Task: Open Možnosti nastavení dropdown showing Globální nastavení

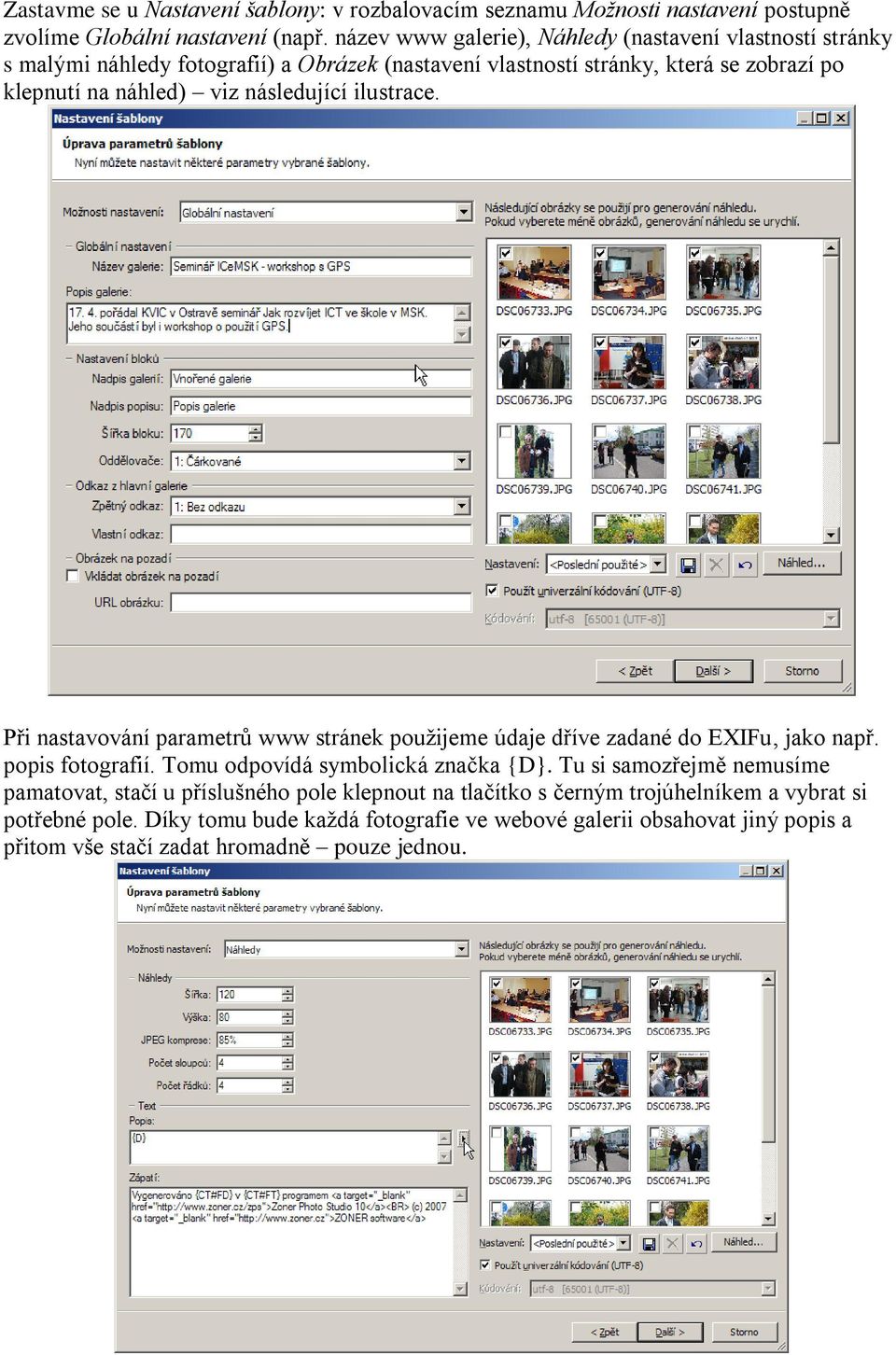Action: (464, 213)
